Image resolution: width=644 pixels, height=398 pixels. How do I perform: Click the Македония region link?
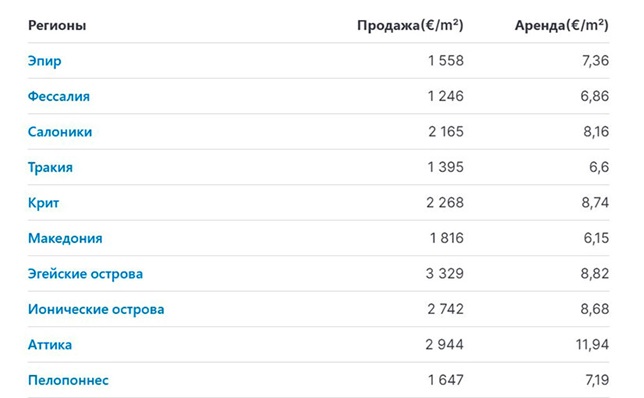pyautogui.click(x=65, y=238)
